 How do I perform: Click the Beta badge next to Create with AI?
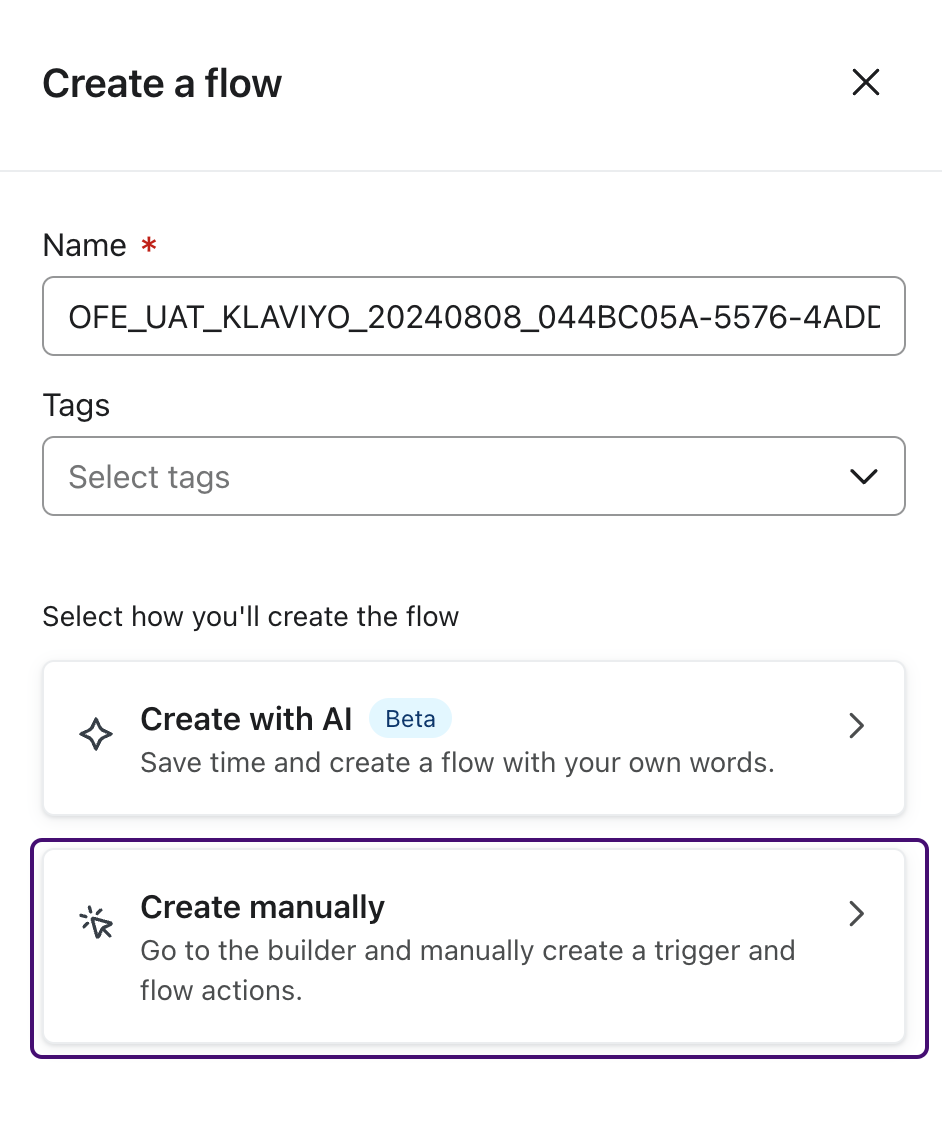point(410,718)
